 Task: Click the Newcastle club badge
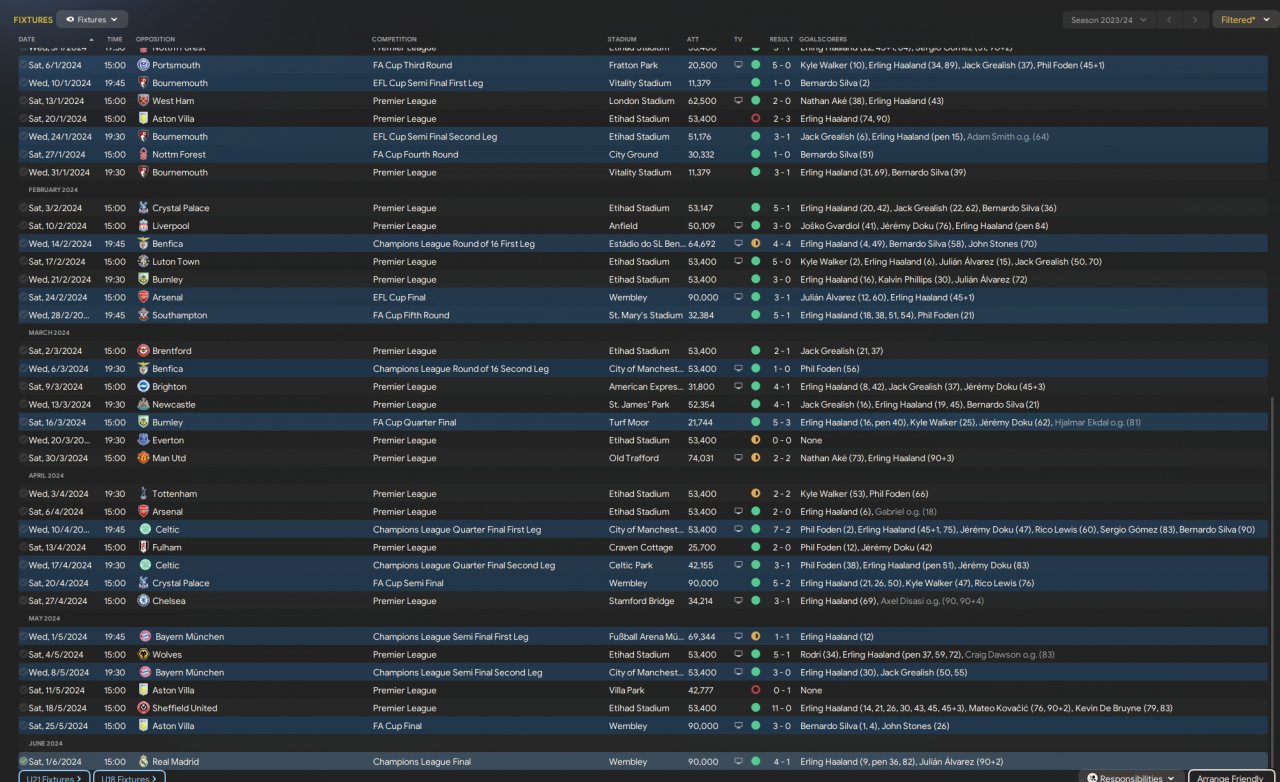pyautogui.click(x=143, y=405)
